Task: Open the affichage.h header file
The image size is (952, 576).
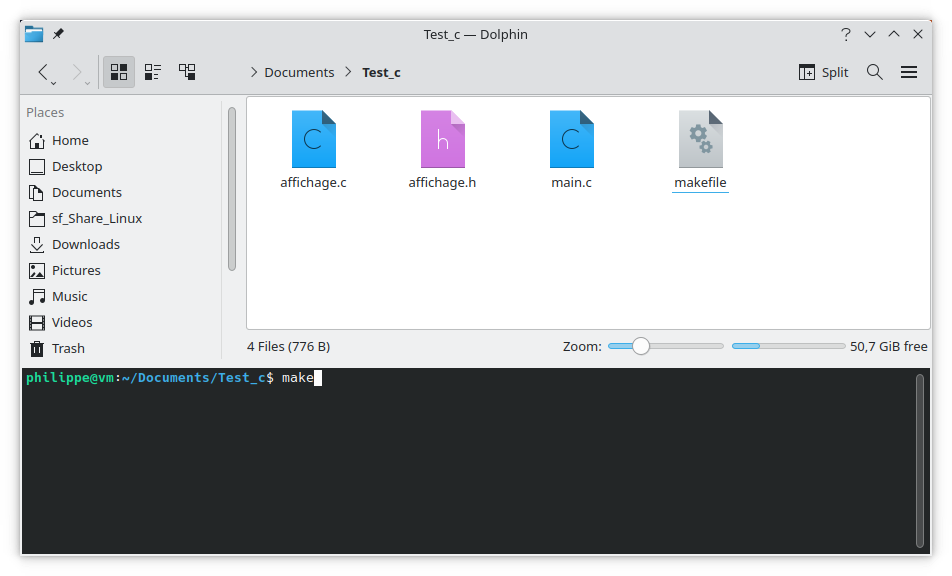Action: 442,140
